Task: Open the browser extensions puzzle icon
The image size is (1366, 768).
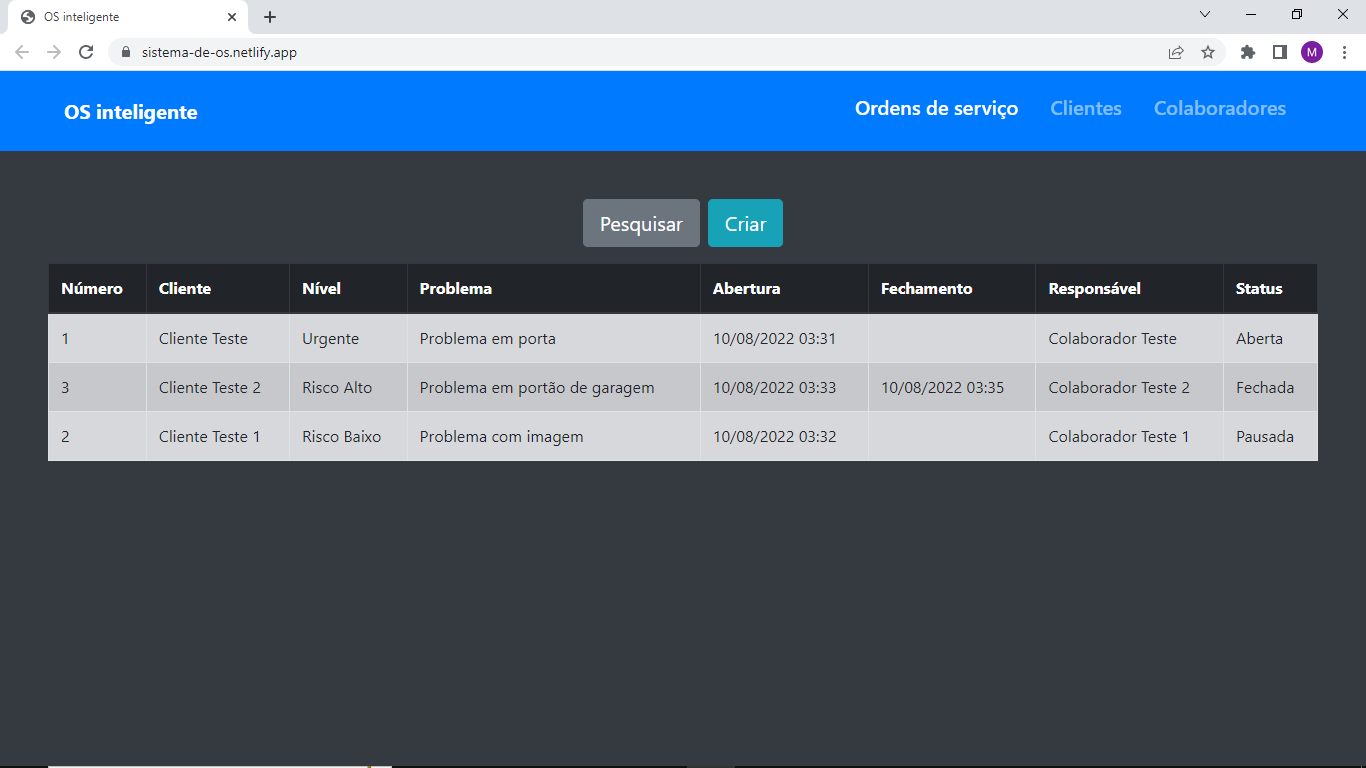Action: (x=1247, y=52)
